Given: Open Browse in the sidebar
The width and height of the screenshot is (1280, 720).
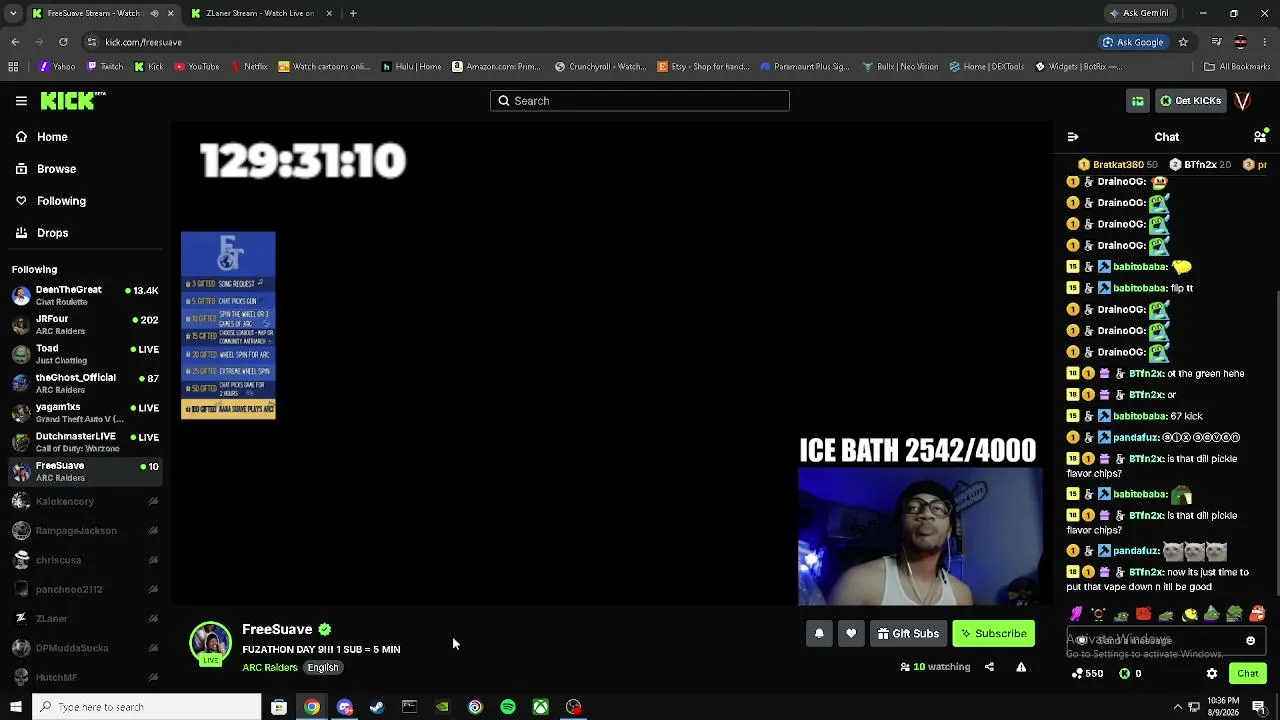Looking at the screenshot, I should [85, 169].
